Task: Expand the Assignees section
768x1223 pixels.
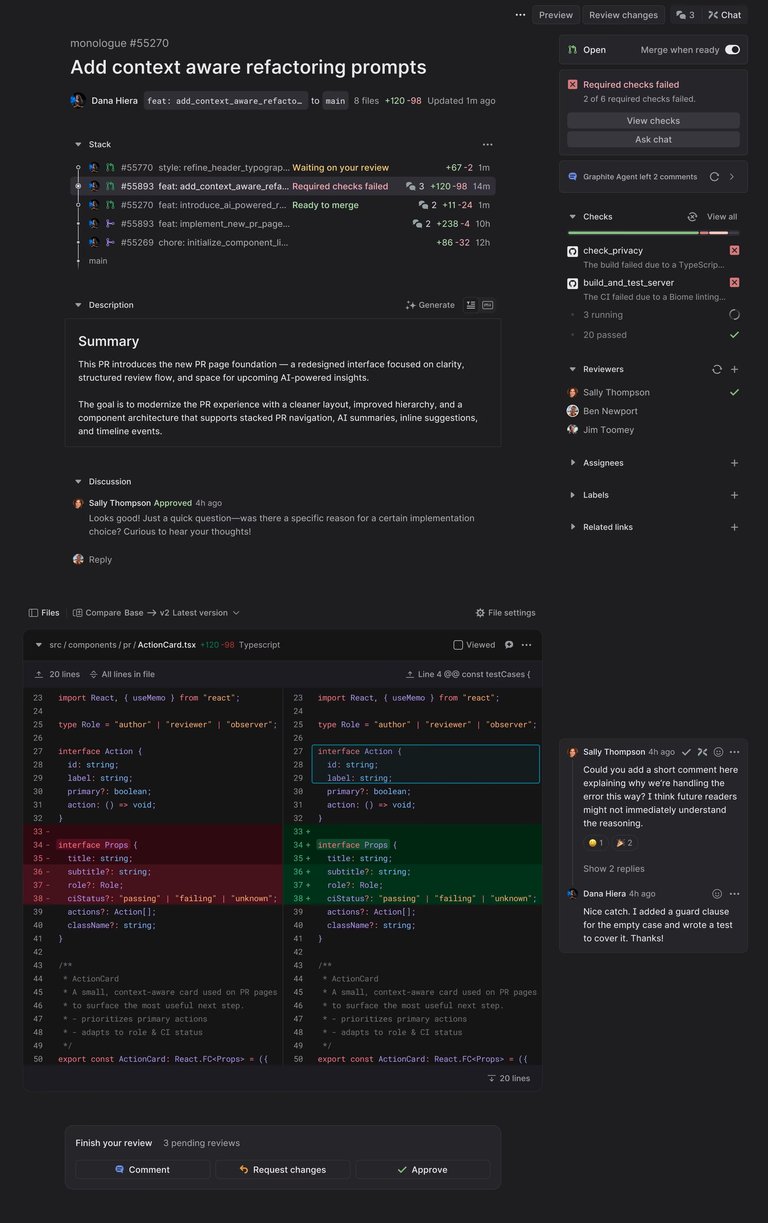Action: pyautogui.click(x=573, y=463)
